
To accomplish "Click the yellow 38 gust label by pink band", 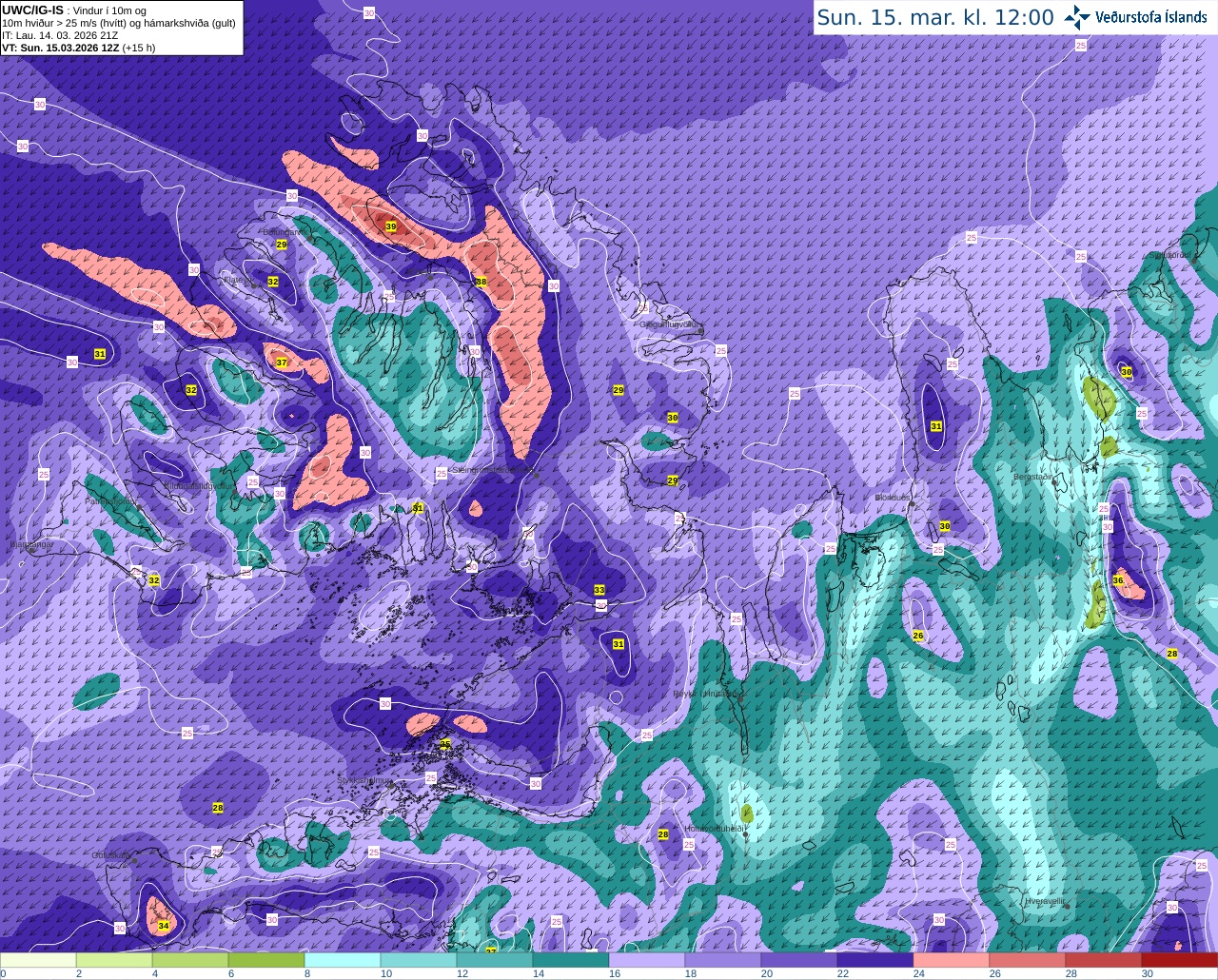I will pos(481,282).
